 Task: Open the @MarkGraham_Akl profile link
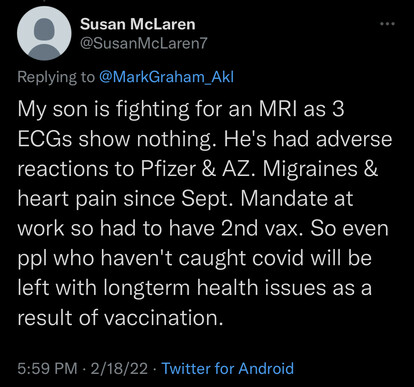[x=166, y=77]
